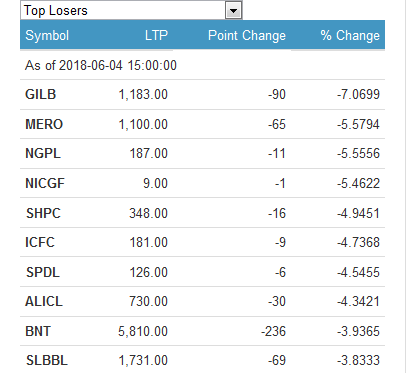Screen dimensions: 407x373
Task: Open the SLBBL stock symbol link
Action: point(47,360)
